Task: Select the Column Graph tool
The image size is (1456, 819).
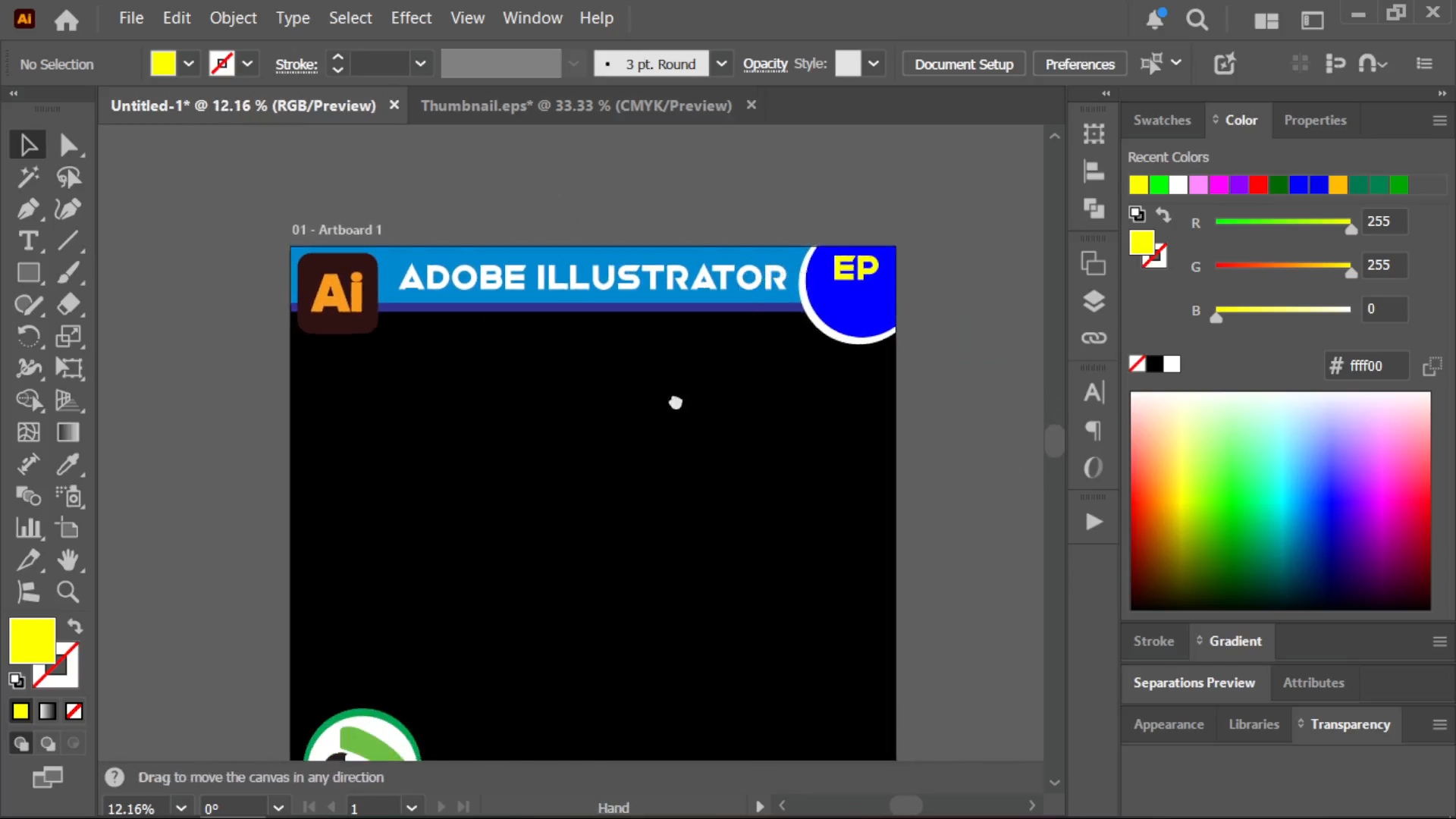Action: pos(28,528)
